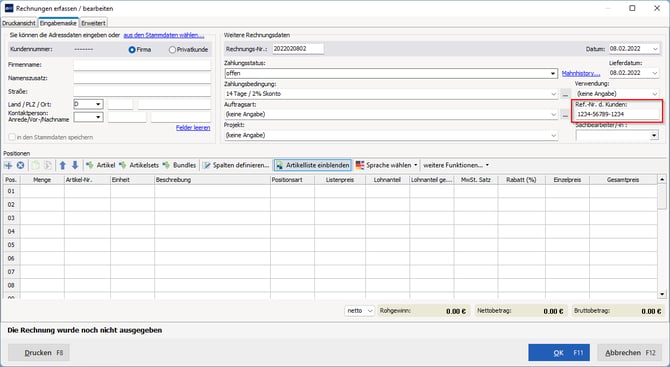This screenshot has width=670, height=367.
Task: Delete position with the blue X icon
Action: 20,165
